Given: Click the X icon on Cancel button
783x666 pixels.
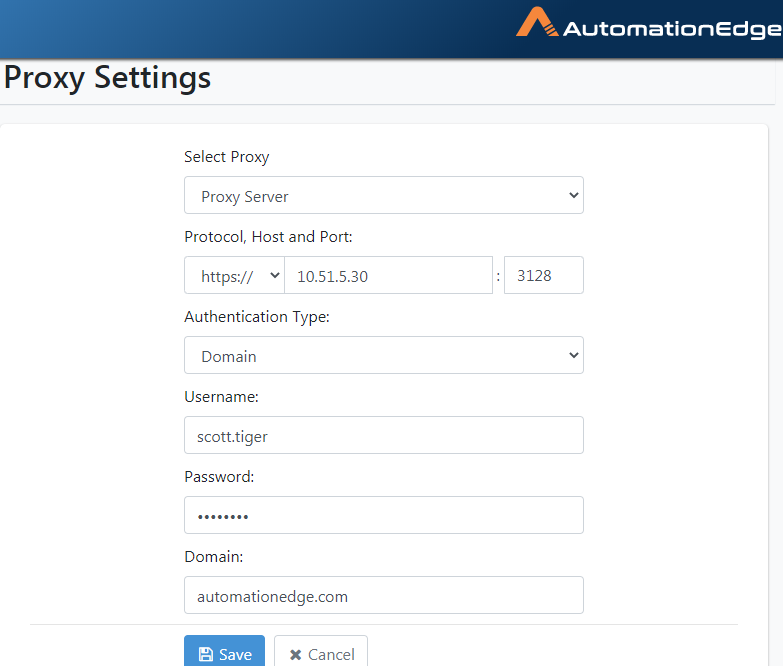Looking at the screenshot, I should coord(296,655).
